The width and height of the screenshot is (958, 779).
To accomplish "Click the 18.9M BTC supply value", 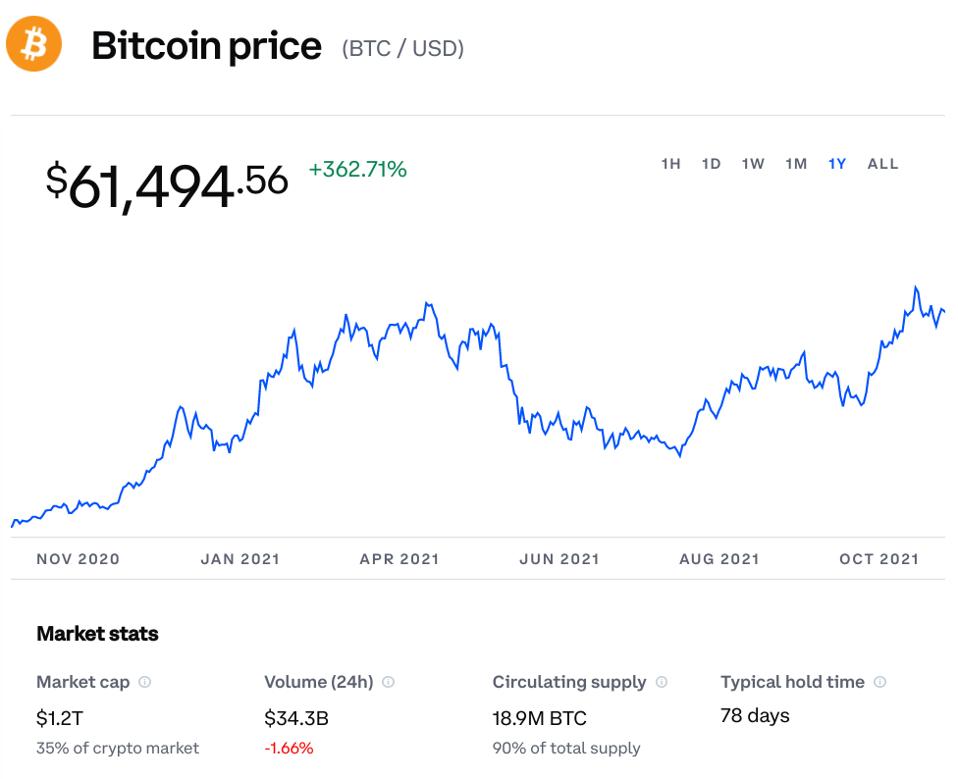I will [x=539, y=718].
